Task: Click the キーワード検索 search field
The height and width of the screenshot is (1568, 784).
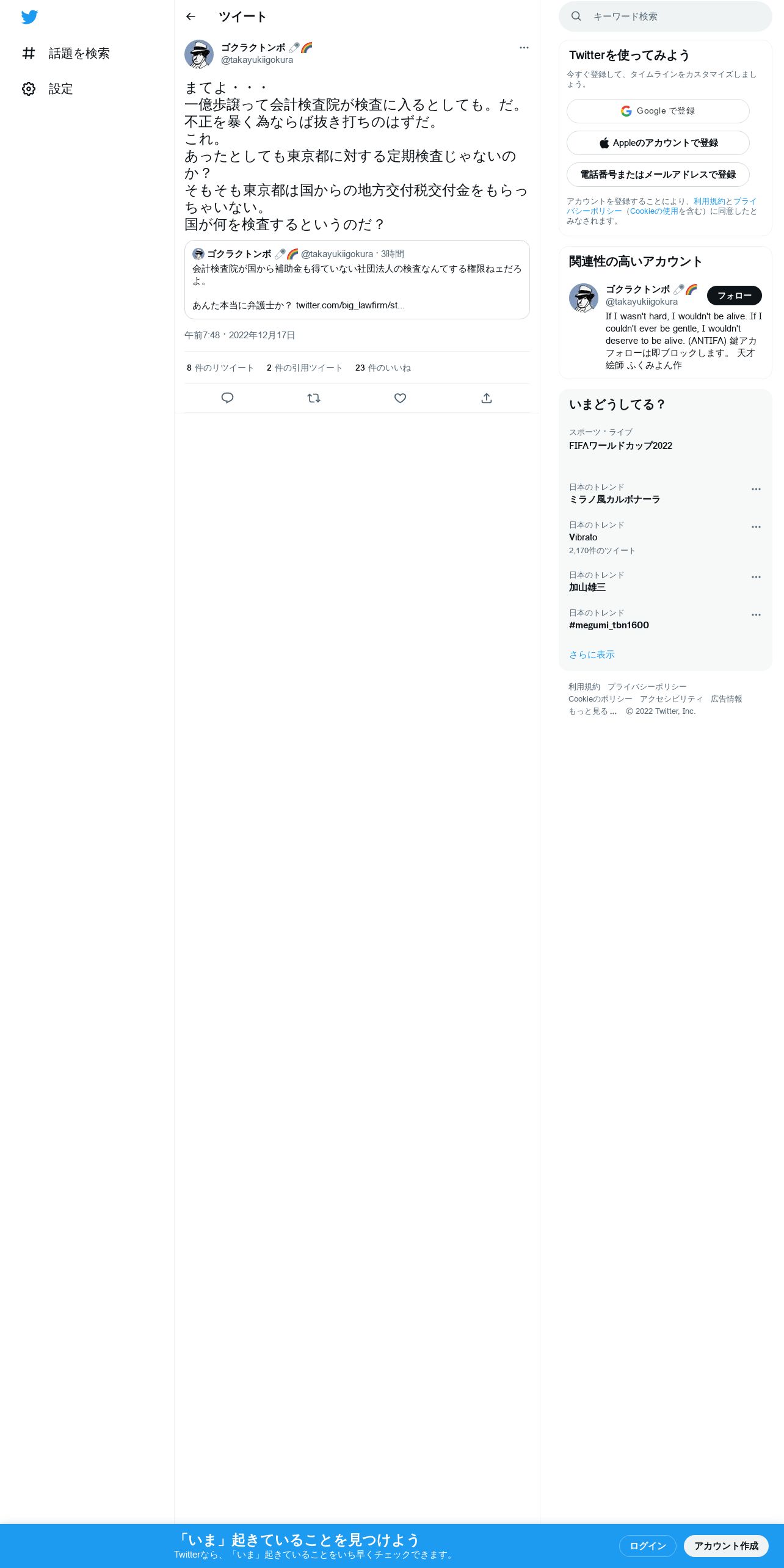Action: pos(665,16)
